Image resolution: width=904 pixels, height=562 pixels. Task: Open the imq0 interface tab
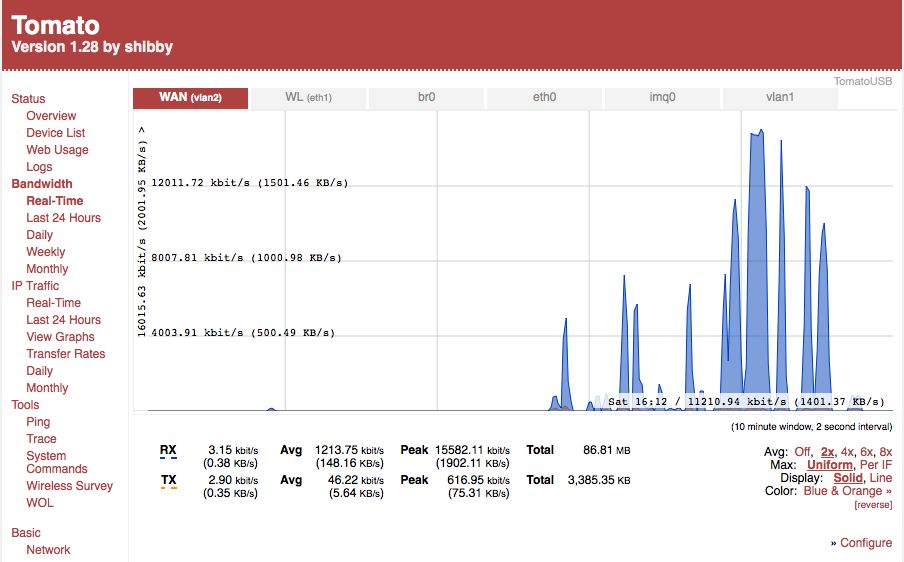[662, 97]
